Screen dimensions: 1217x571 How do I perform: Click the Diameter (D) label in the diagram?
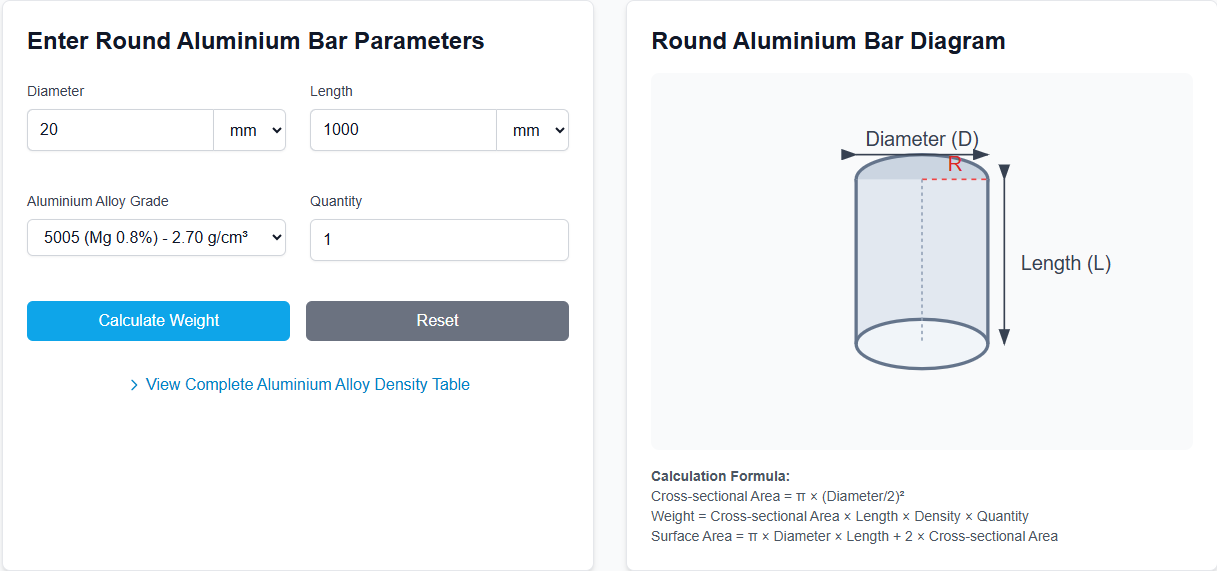tap(921, 139)
